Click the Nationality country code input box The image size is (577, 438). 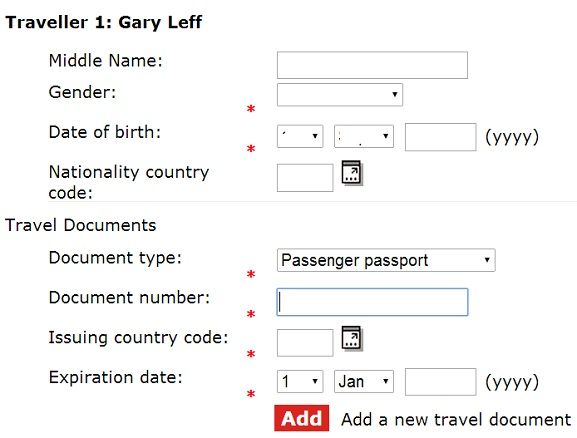click(x=305, y=178)
